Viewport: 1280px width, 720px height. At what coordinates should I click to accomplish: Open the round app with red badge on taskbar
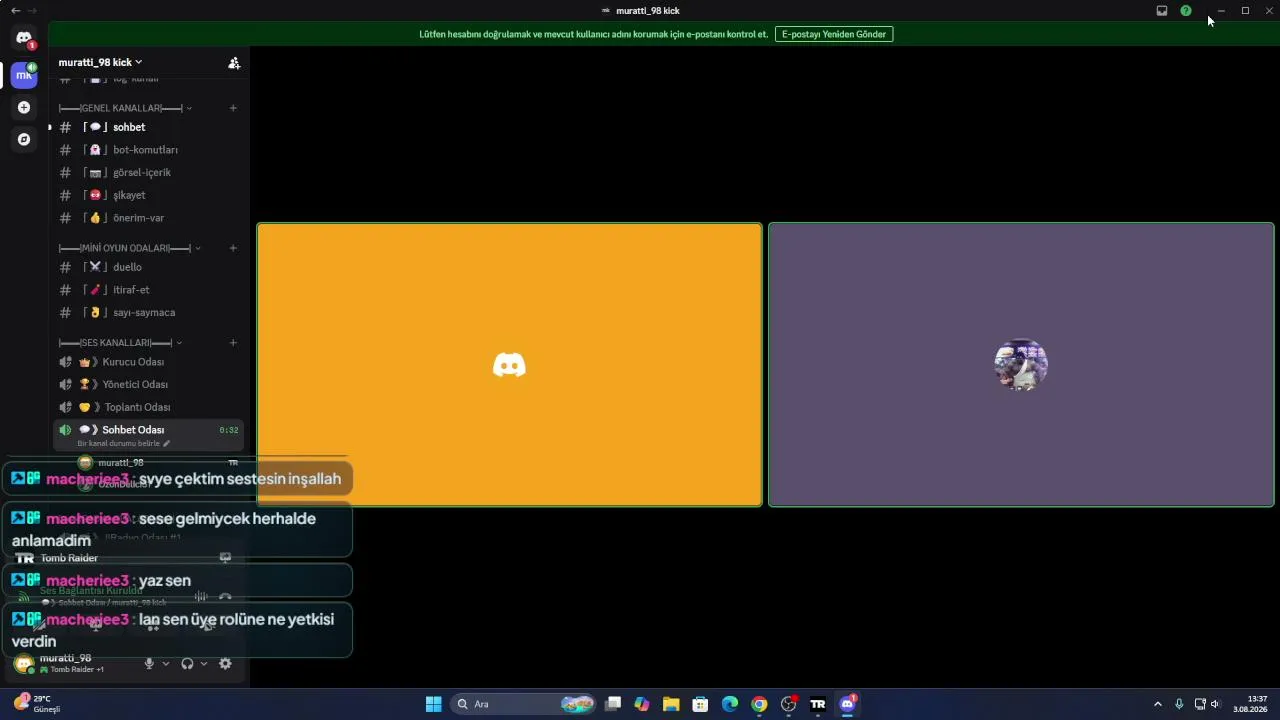pyautogui.click(x=789, y=704)
